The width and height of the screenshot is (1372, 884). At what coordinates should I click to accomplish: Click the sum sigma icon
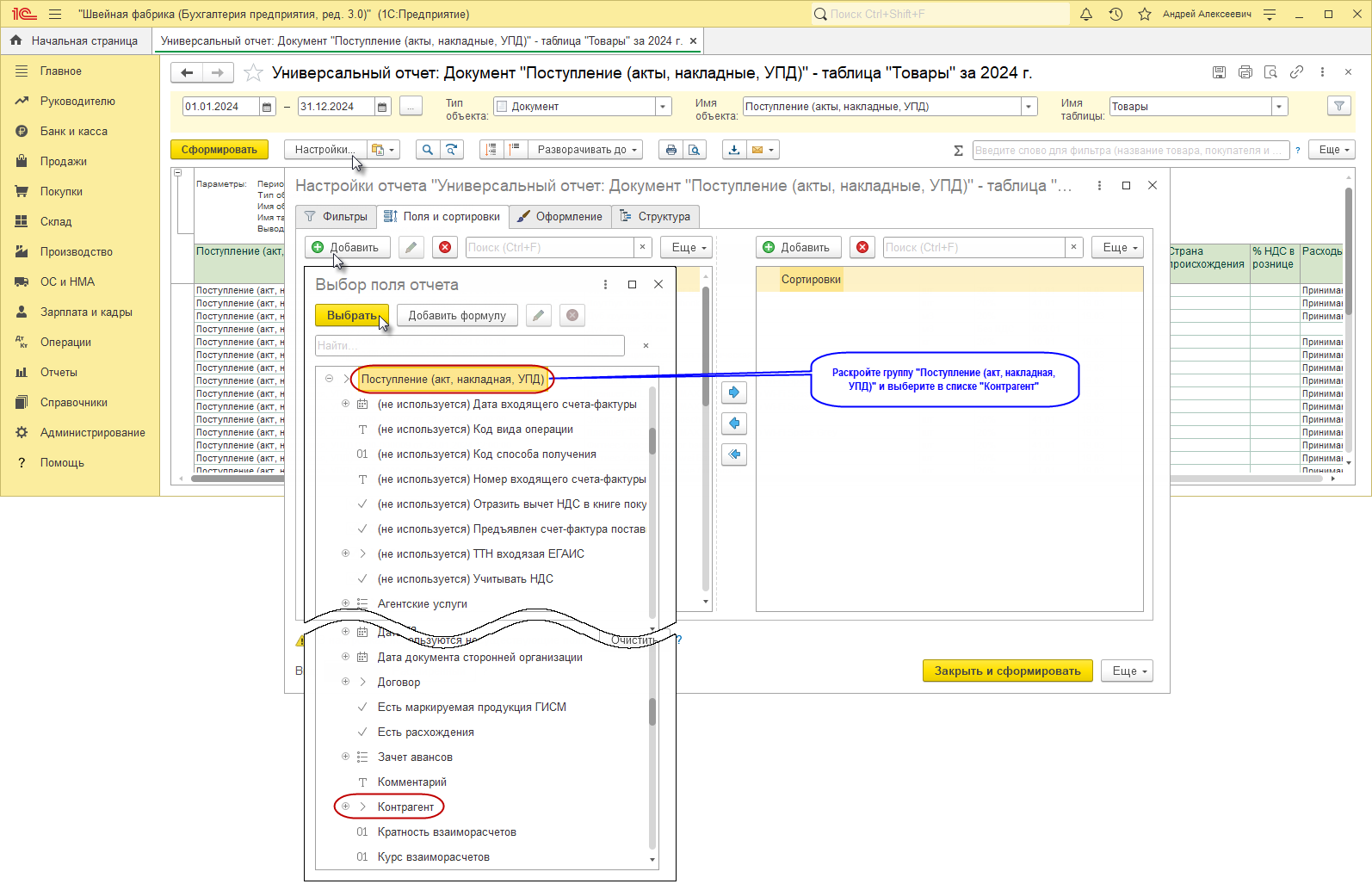coord(958,151)
